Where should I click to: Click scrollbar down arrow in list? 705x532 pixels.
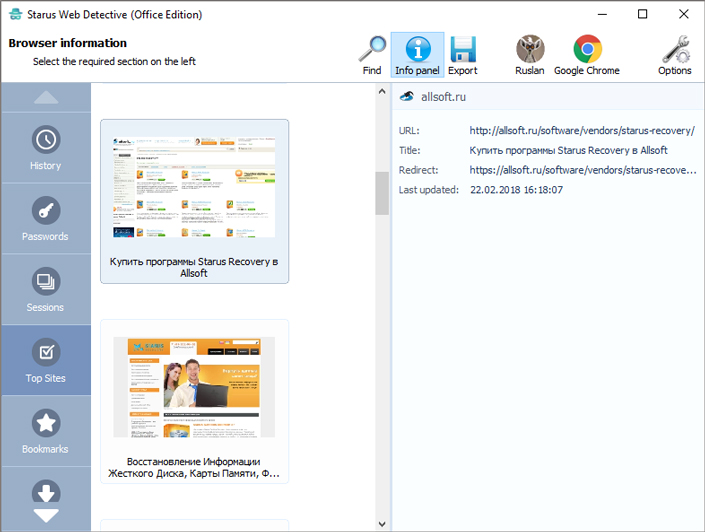tap(382, 524)
